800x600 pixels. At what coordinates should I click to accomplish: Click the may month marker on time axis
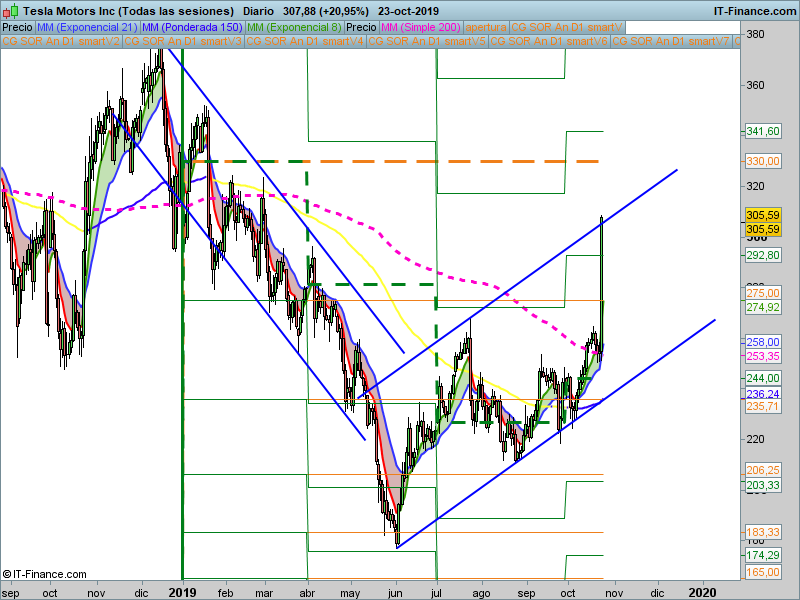coord(350,593)
